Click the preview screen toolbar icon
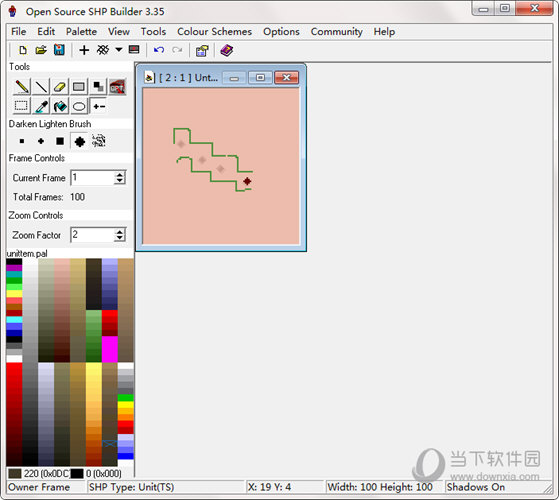The image size is (559, 500). 134,50
